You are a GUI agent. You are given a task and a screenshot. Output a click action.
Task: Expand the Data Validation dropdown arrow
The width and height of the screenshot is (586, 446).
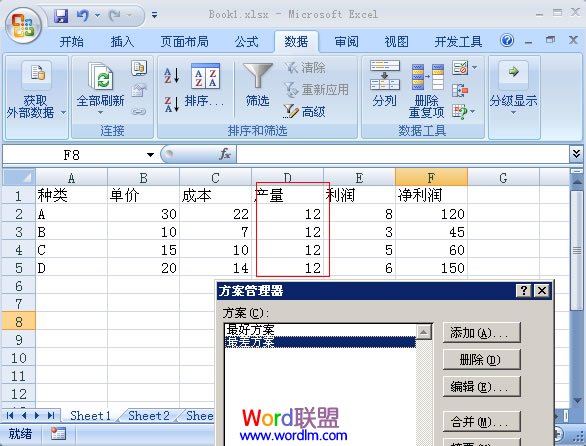click(x=474, y=68)
